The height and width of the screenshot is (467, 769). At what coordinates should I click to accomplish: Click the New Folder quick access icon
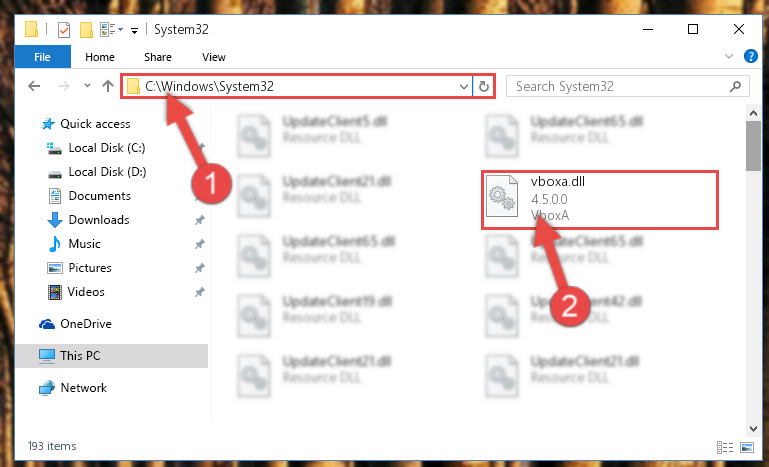click(x=86, y=29)
